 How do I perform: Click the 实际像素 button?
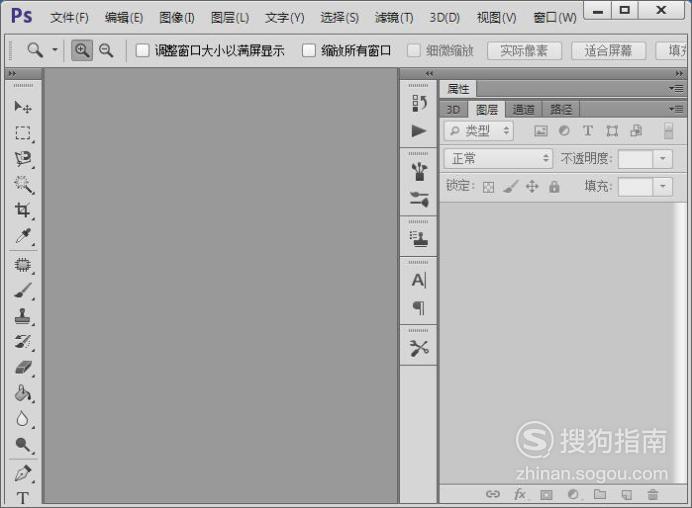coord(524,50)
